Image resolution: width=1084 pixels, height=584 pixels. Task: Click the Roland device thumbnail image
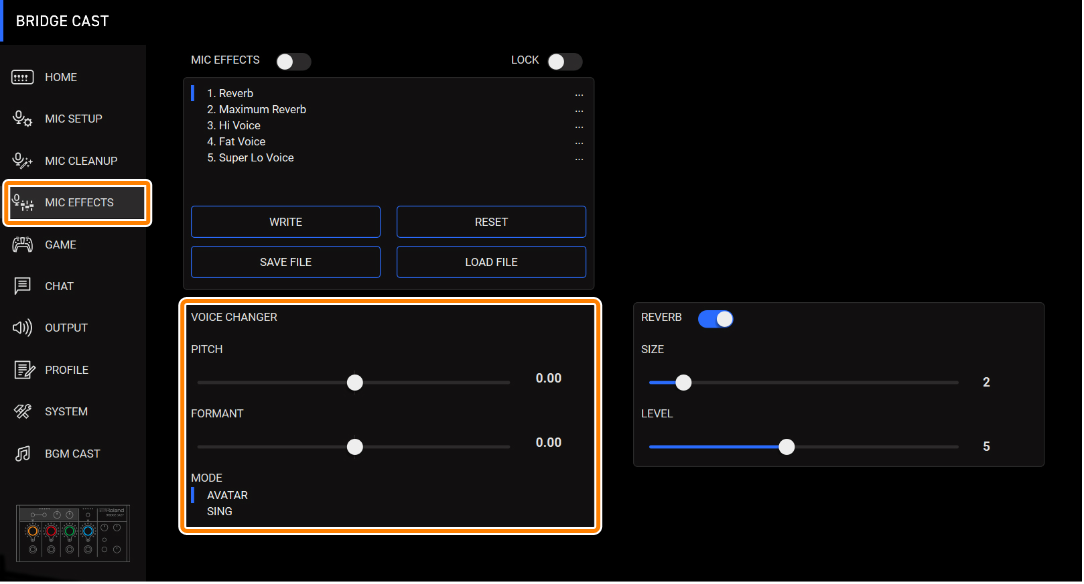[73, 532]
